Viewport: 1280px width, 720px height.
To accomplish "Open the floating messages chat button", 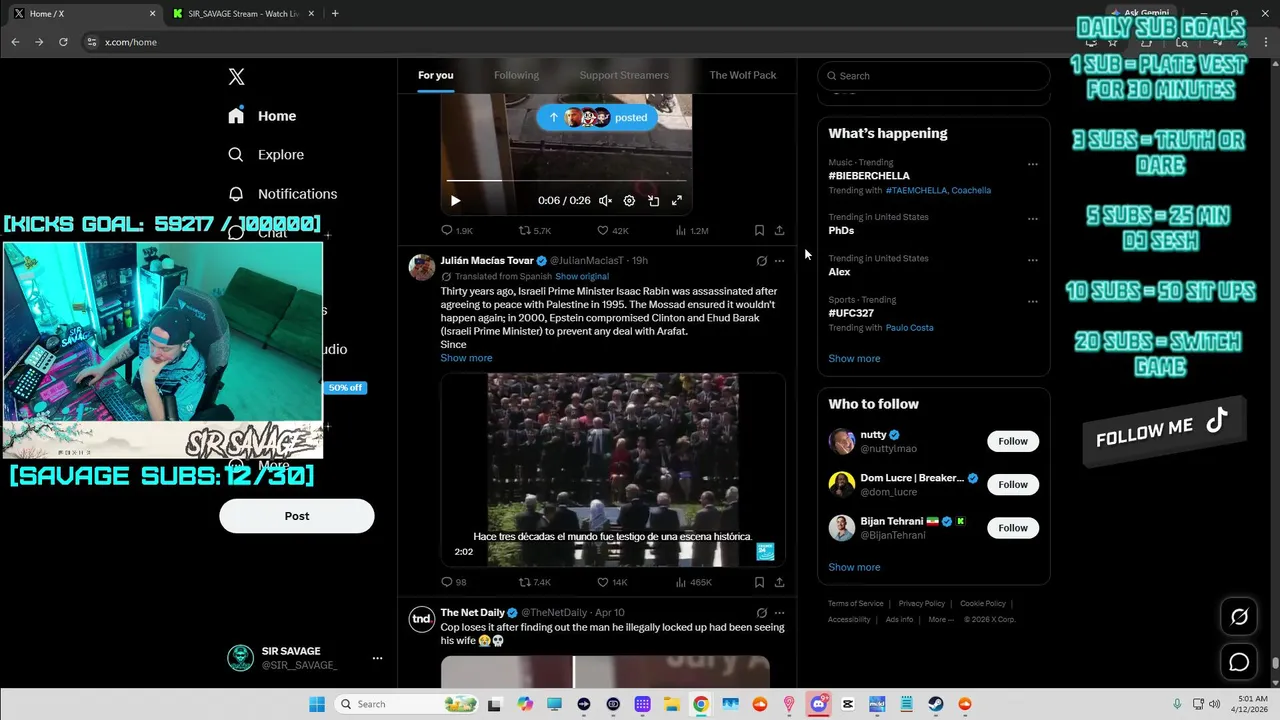I will 1239,662.
